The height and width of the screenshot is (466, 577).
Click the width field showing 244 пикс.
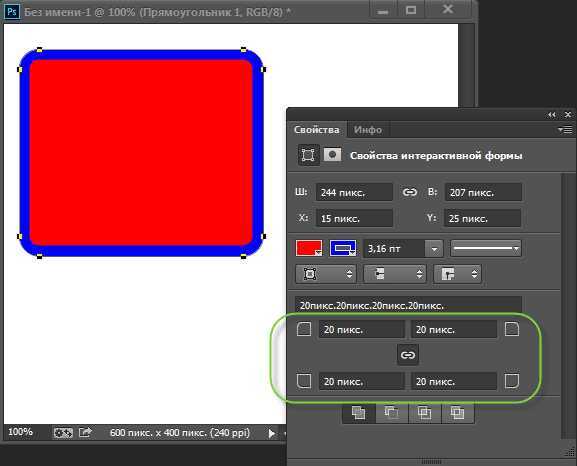point(354,192)
